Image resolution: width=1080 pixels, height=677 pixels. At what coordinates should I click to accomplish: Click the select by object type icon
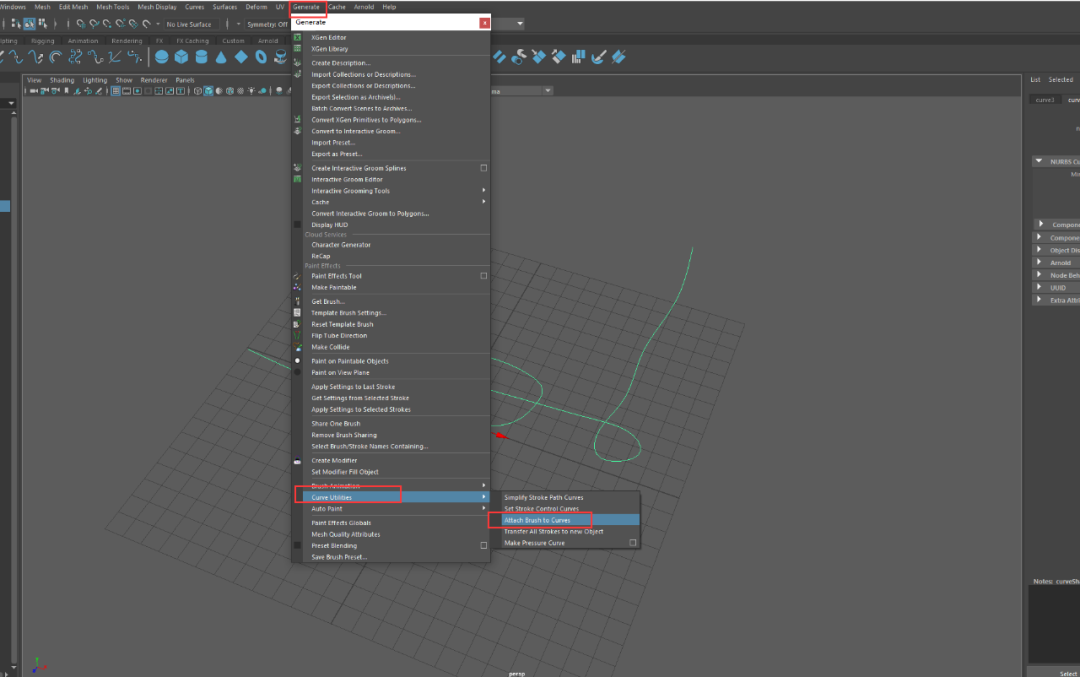coord(29,23)
